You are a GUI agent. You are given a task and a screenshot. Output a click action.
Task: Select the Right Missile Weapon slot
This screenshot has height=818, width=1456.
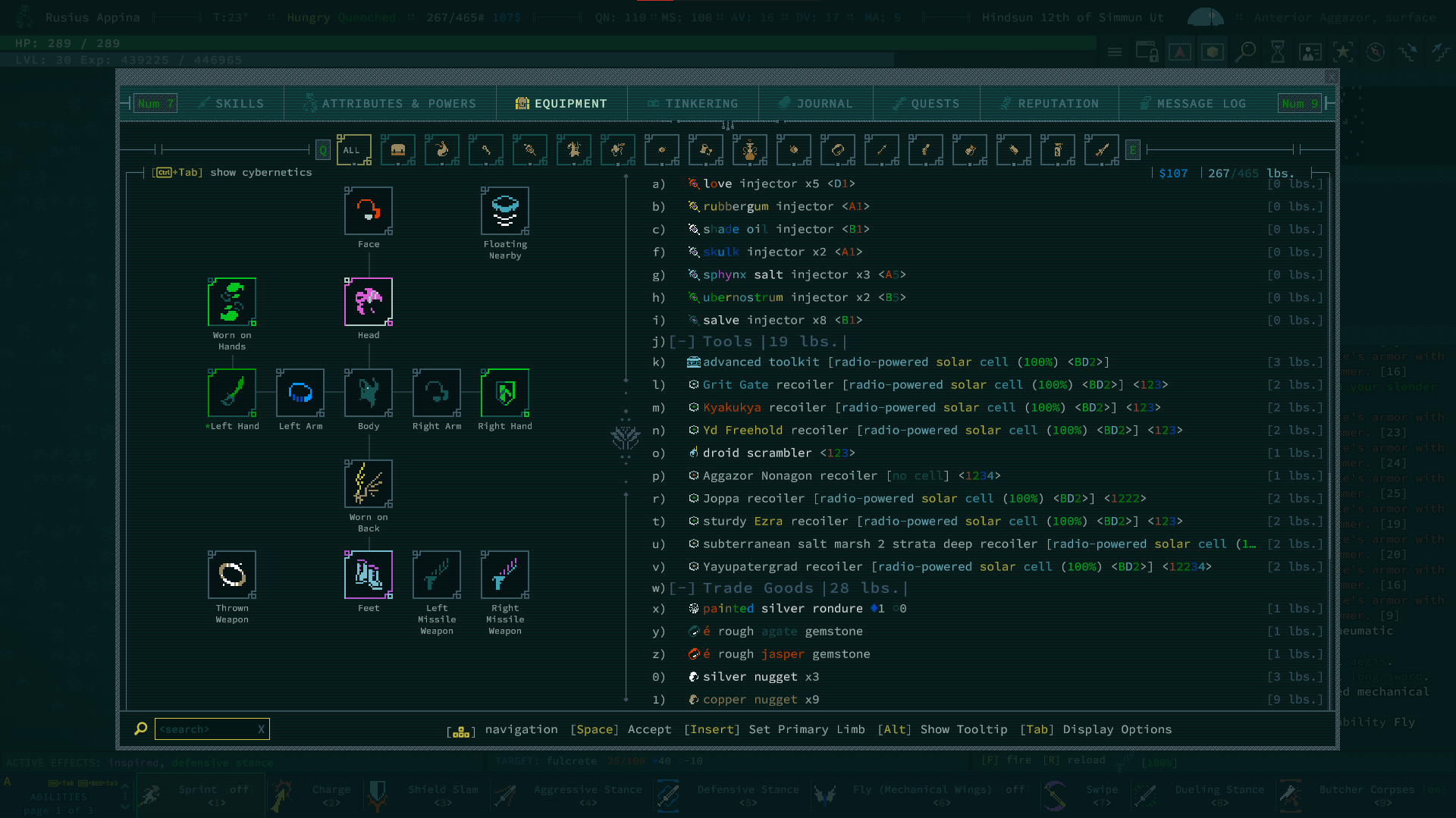pos(505,575)
